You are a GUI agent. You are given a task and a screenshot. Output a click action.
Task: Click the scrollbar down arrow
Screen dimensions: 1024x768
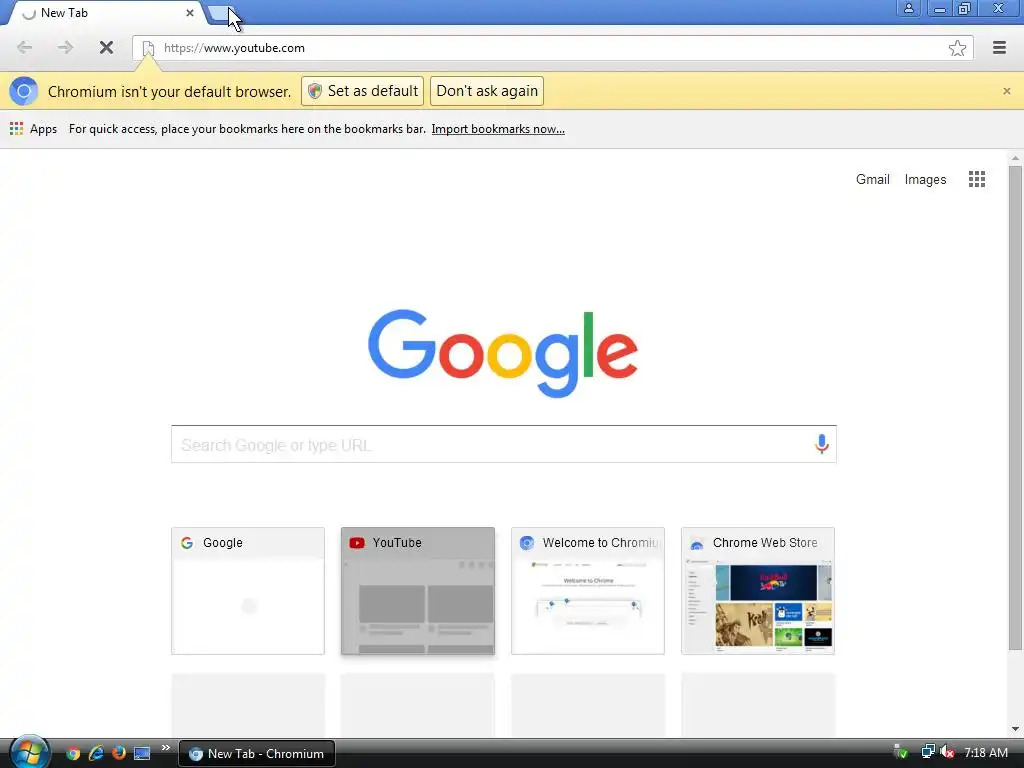tap(1015, 729)
